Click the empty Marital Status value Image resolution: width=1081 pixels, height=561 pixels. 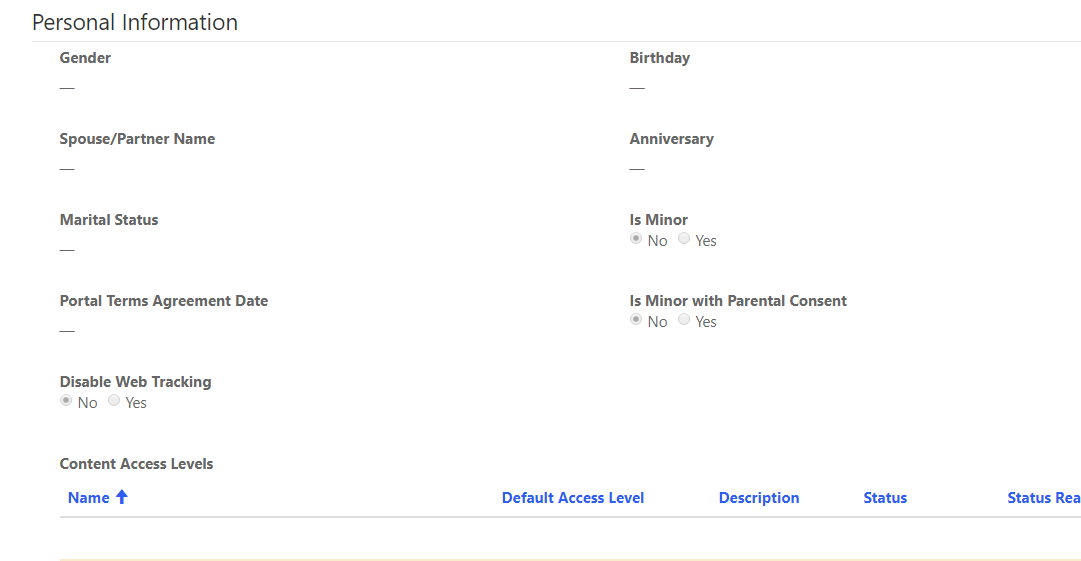[67, 250]
